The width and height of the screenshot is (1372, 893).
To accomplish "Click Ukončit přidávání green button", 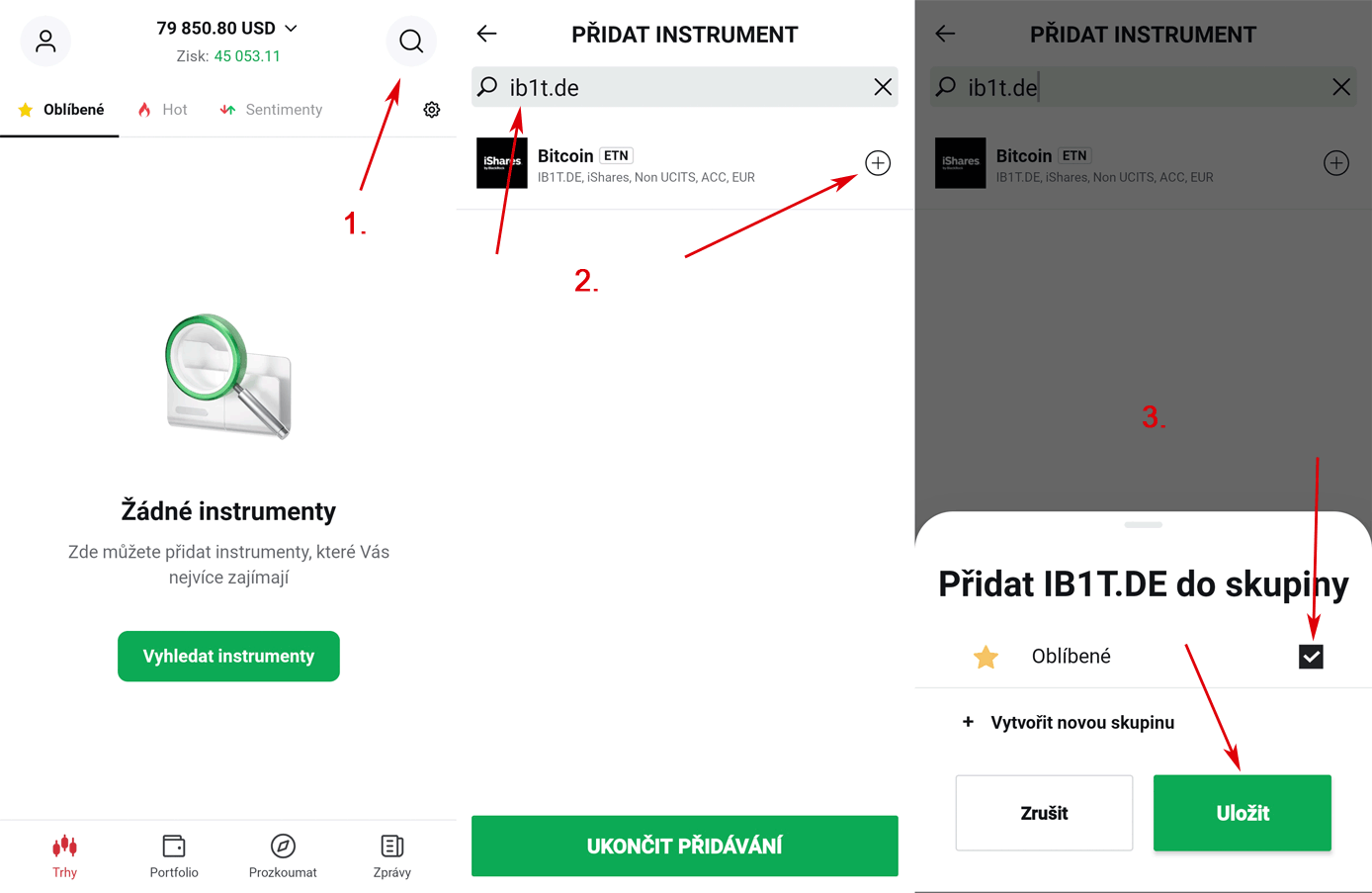I will tap(684, 847).
